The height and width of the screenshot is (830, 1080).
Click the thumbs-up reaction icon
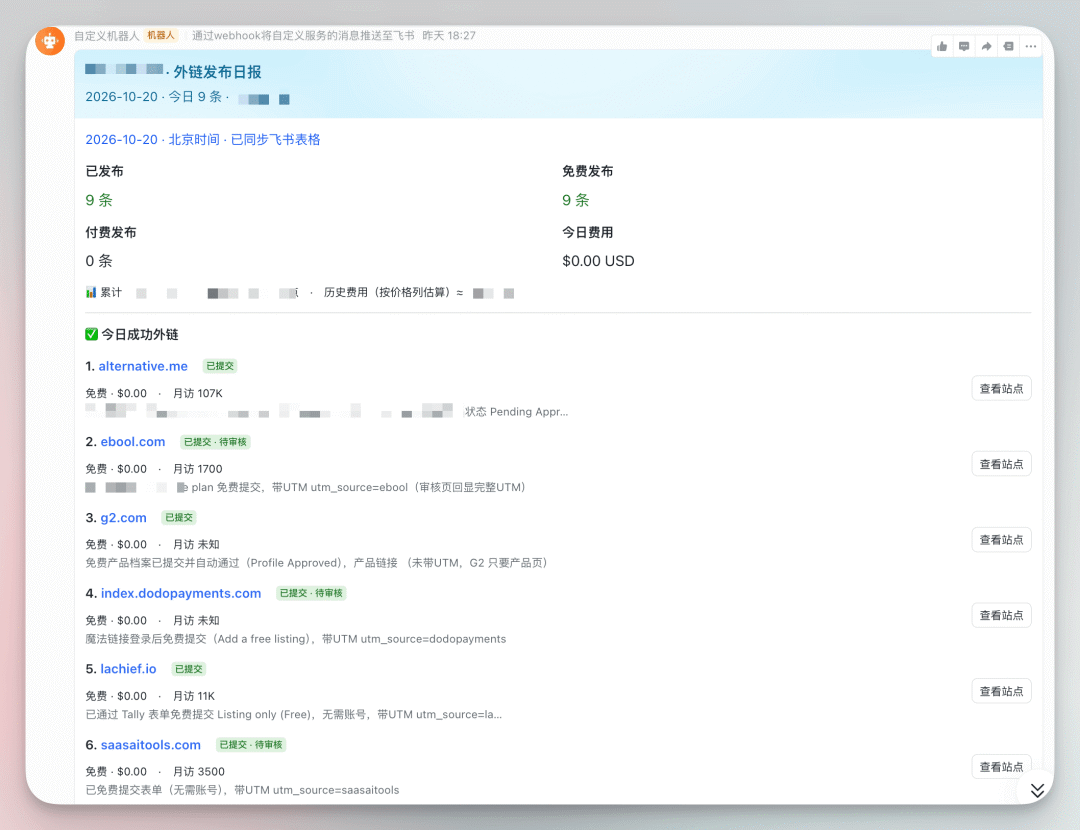point(942,46)
